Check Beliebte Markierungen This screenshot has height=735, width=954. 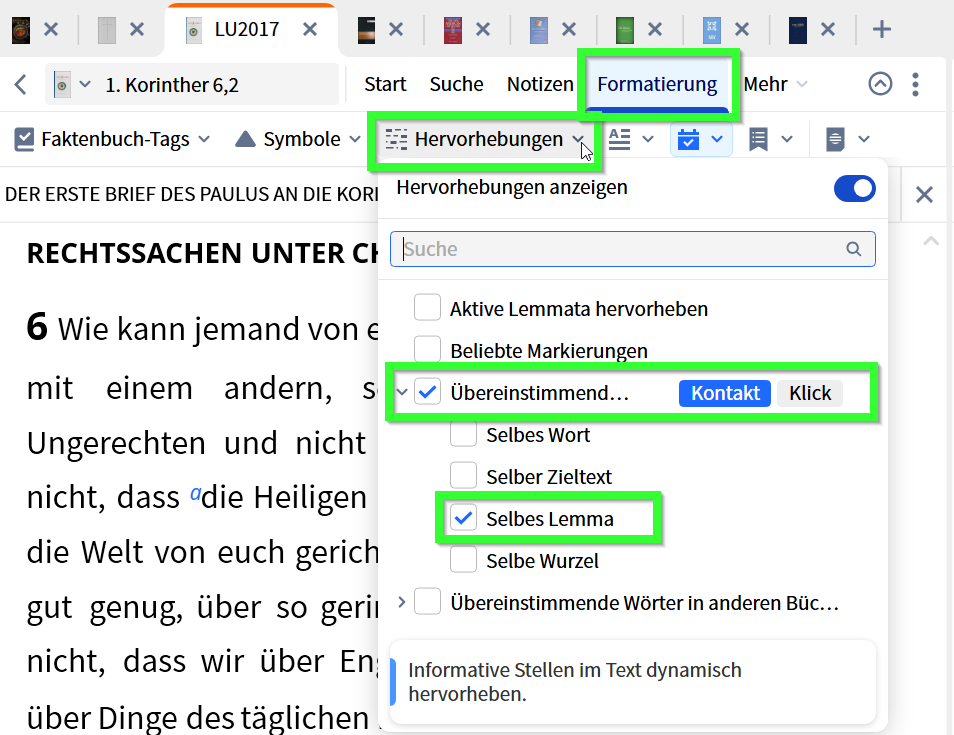[x=427, y=349]
